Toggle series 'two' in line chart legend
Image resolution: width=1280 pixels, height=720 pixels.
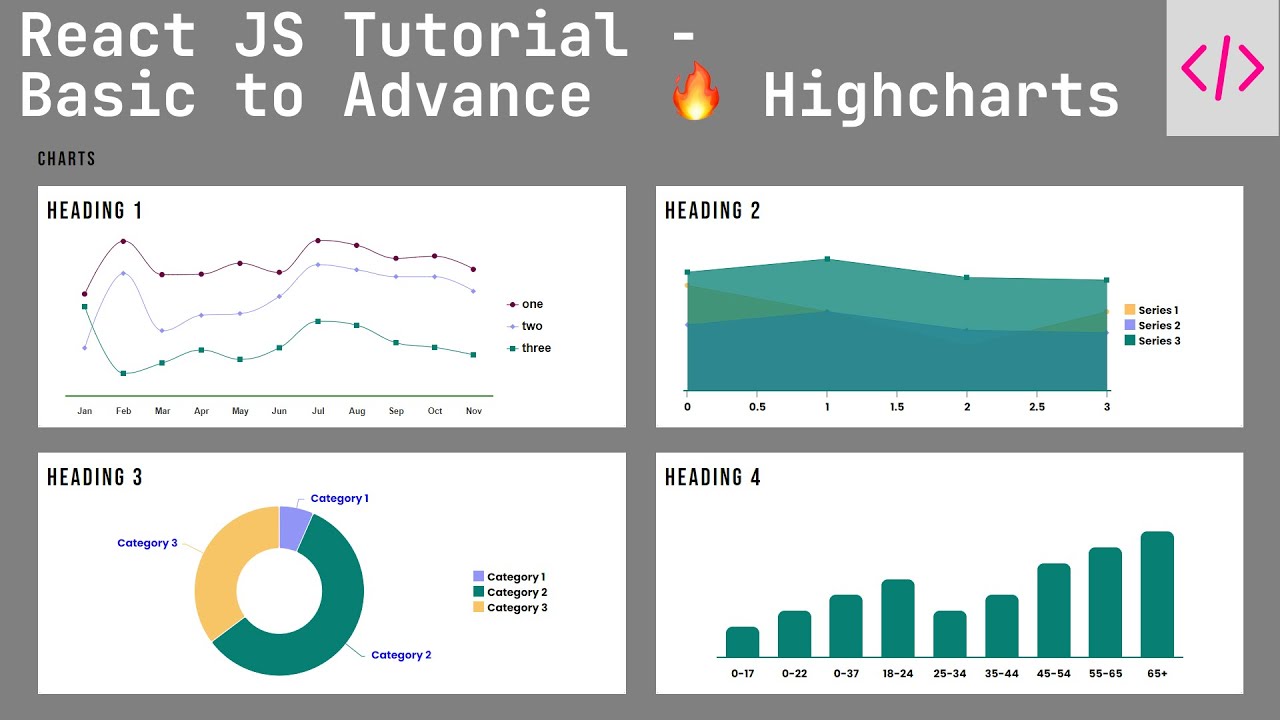click(525, 326)
